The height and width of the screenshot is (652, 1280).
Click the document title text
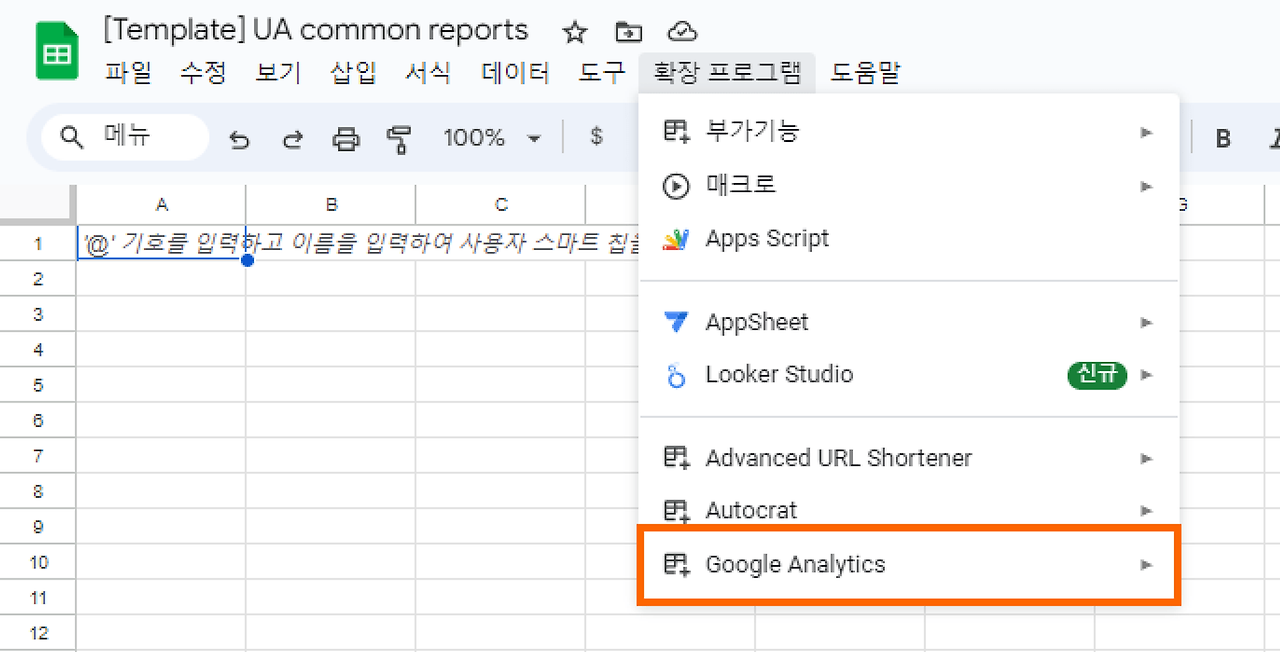click(x=315, y=30)
